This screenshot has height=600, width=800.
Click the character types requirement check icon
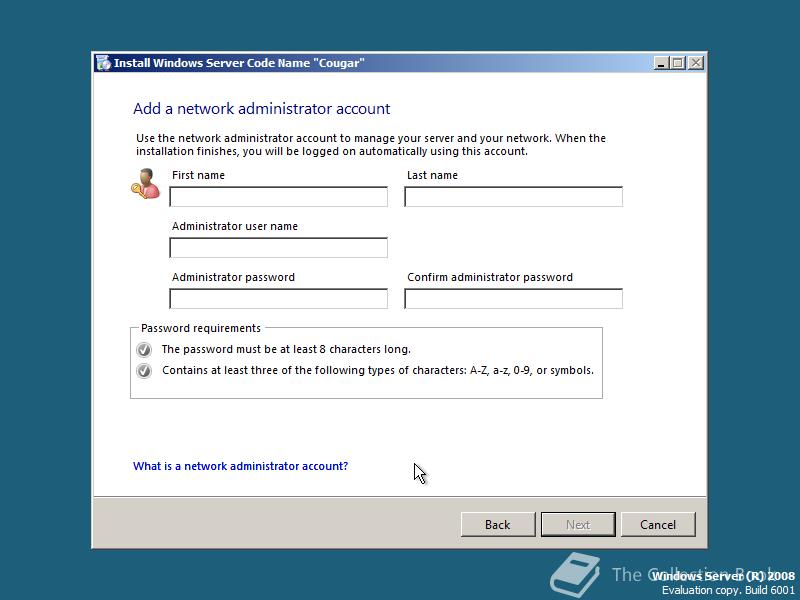click(144, 370)
